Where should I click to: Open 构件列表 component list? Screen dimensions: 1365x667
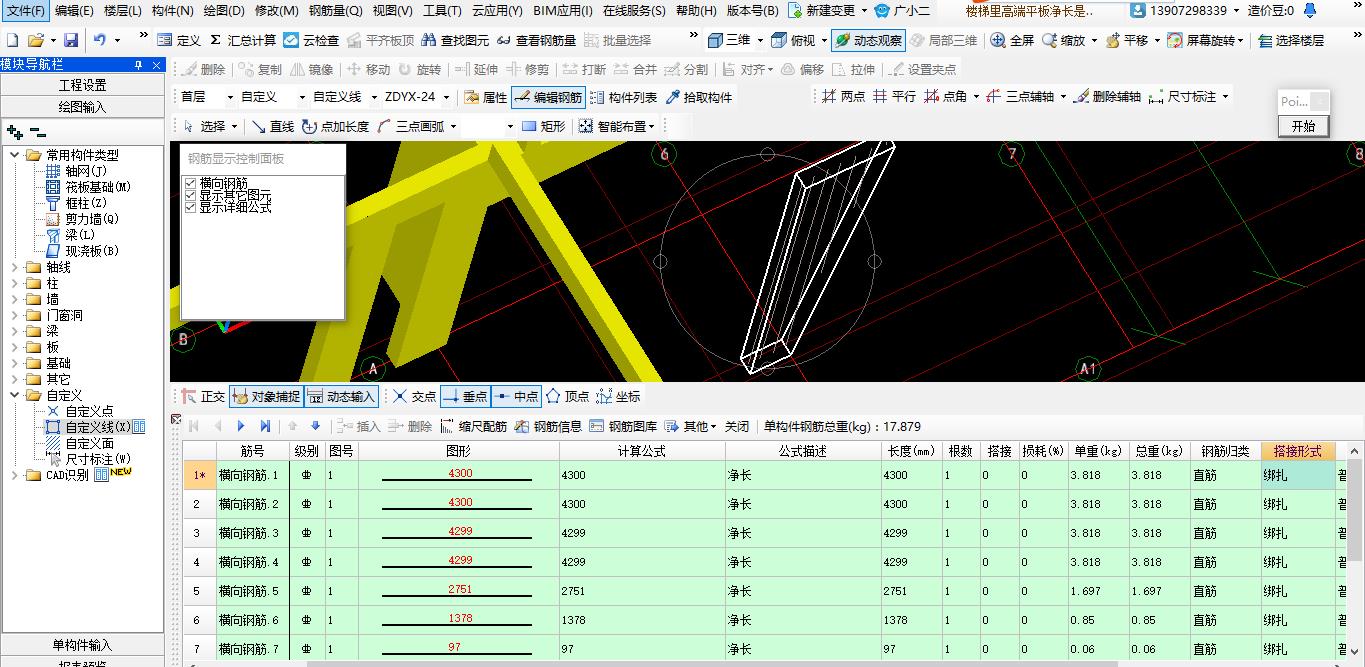click(623, 97)
